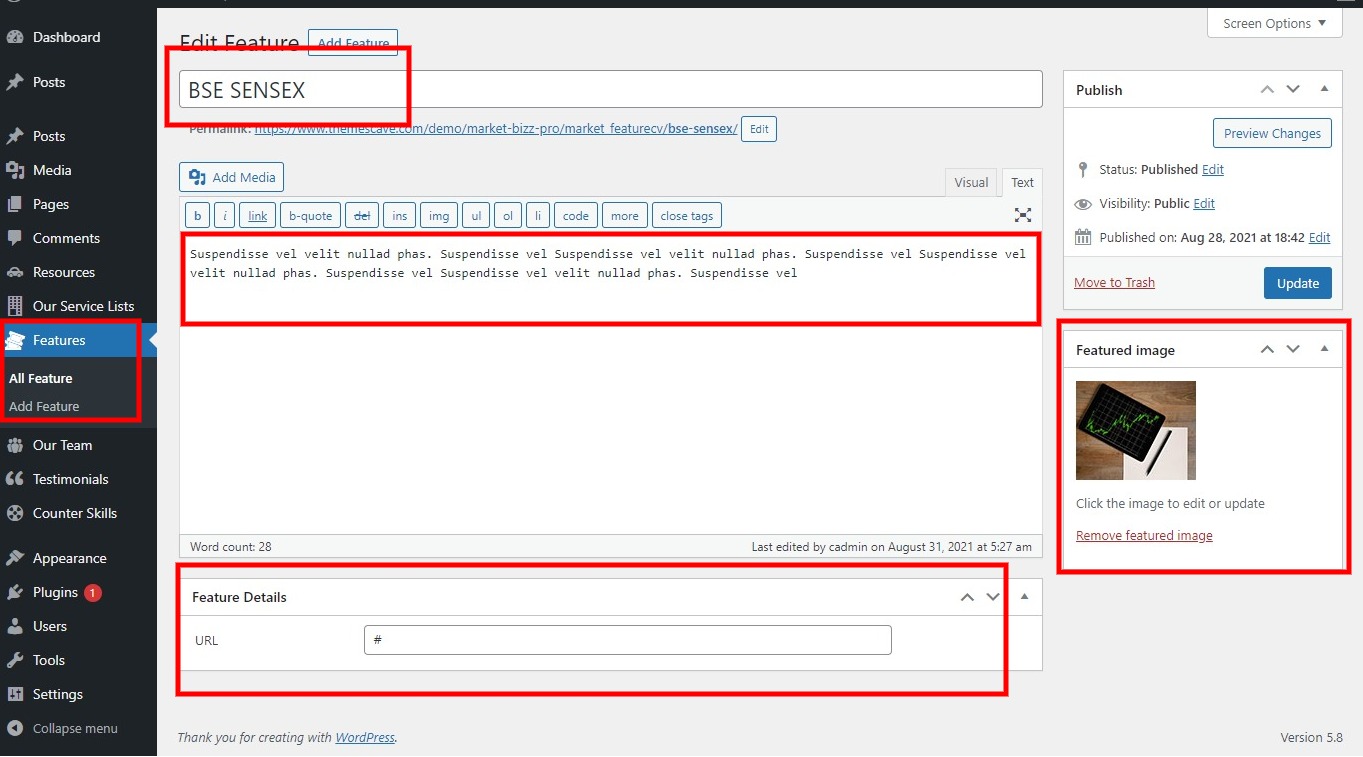Open Plugins with update badge
The width and height of the screenshot is (1363, 757).
(x=67, y=592)
